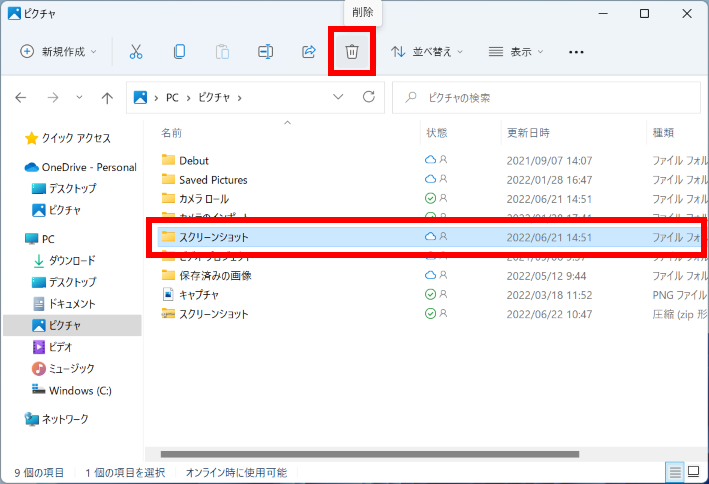Select ミュージック in the navigation pane

coord(63,369)
